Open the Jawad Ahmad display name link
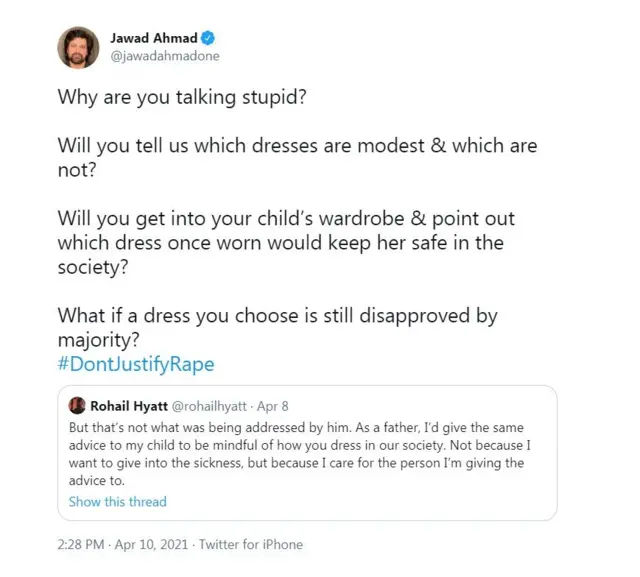The width and height of the screenshot is (640, 577). point(153,38)
